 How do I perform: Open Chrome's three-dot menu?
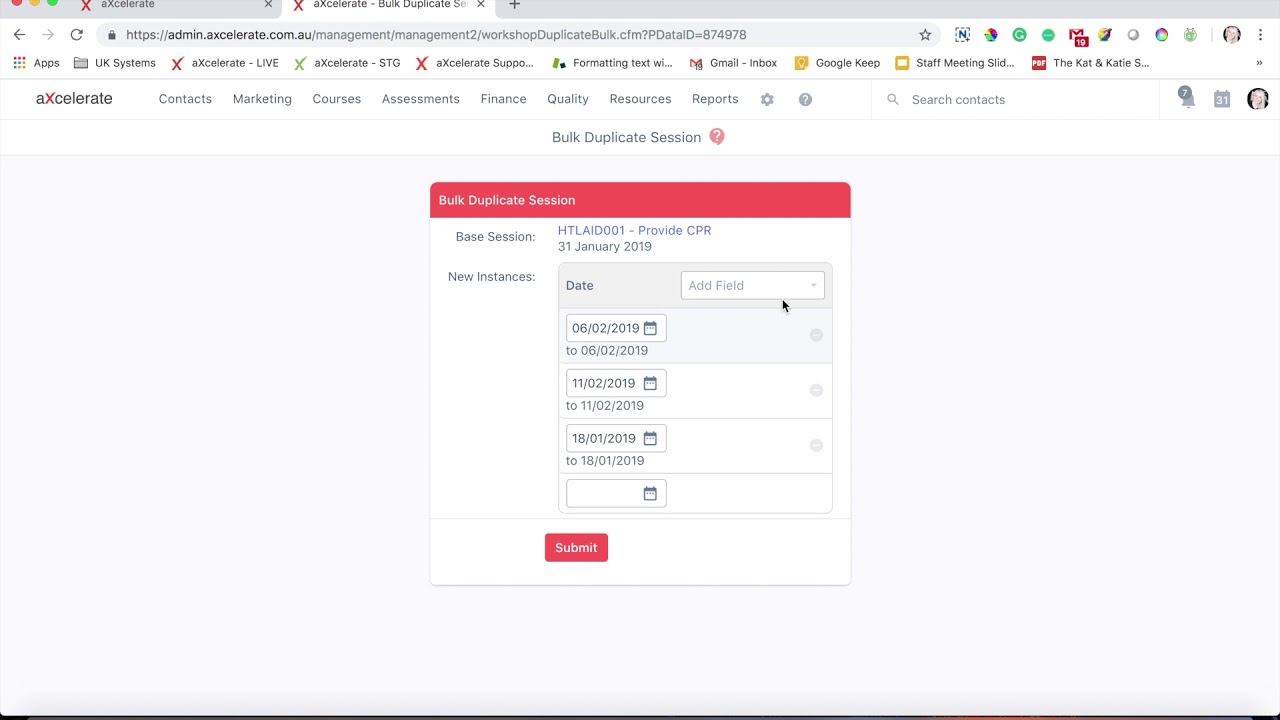[x=1260, y=35]
